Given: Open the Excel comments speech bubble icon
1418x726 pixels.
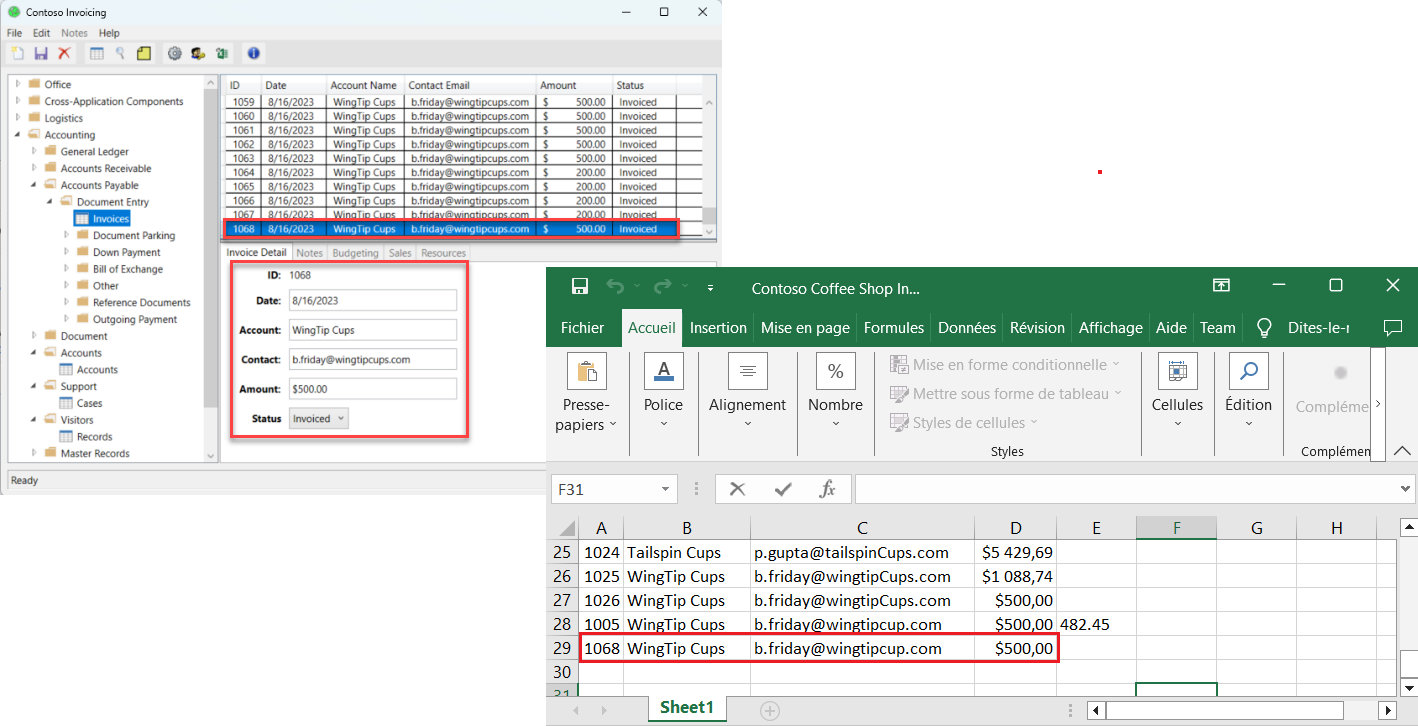Looking at the screenshot, I should point(1392,328).
